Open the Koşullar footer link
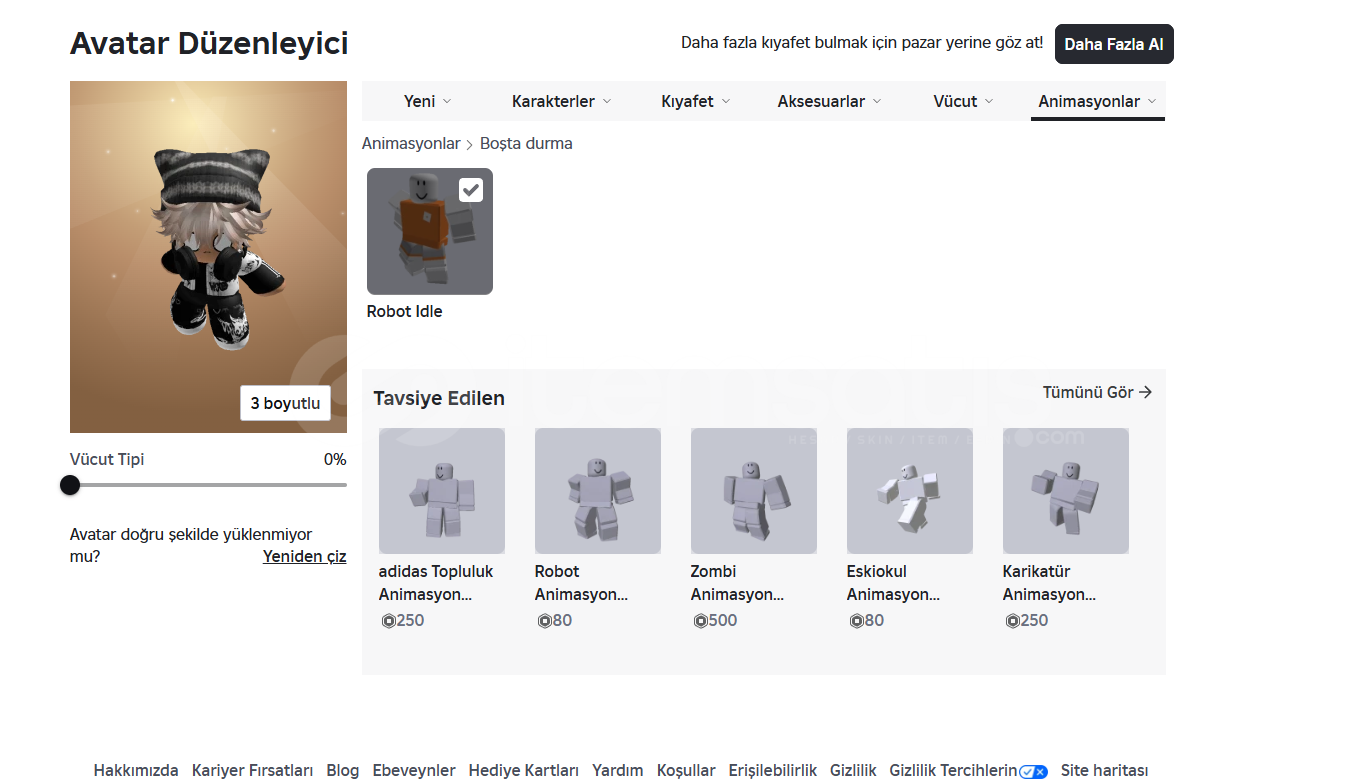The image size is (1372, 781). pos(686,771)
